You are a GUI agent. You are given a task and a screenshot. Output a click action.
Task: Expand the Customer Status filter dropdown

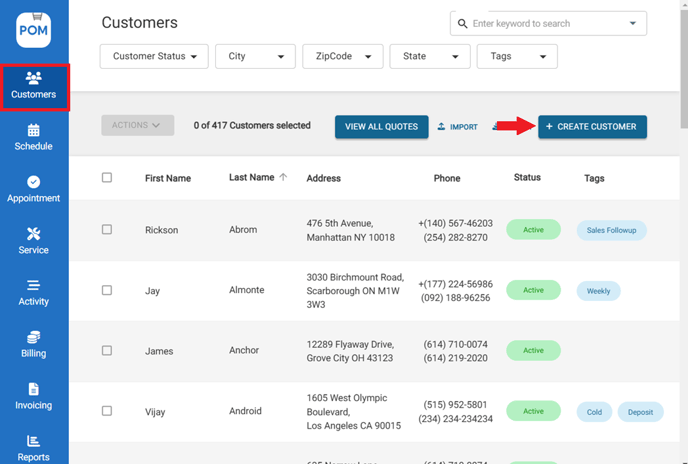154,57
